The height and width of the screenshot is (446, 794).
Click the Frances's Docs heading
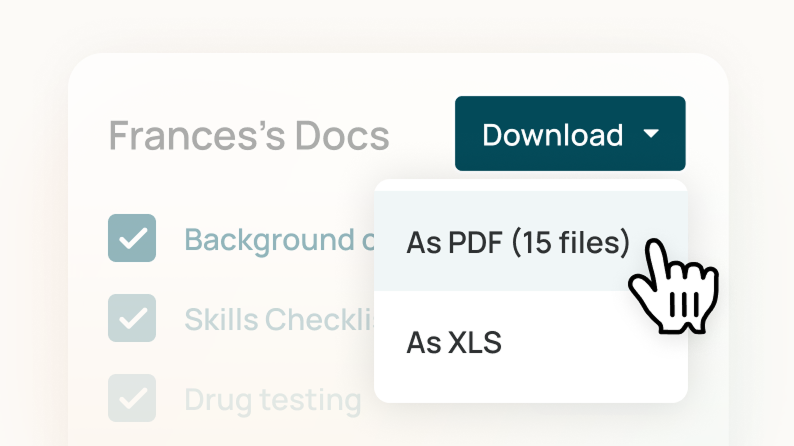pos(249,136)
